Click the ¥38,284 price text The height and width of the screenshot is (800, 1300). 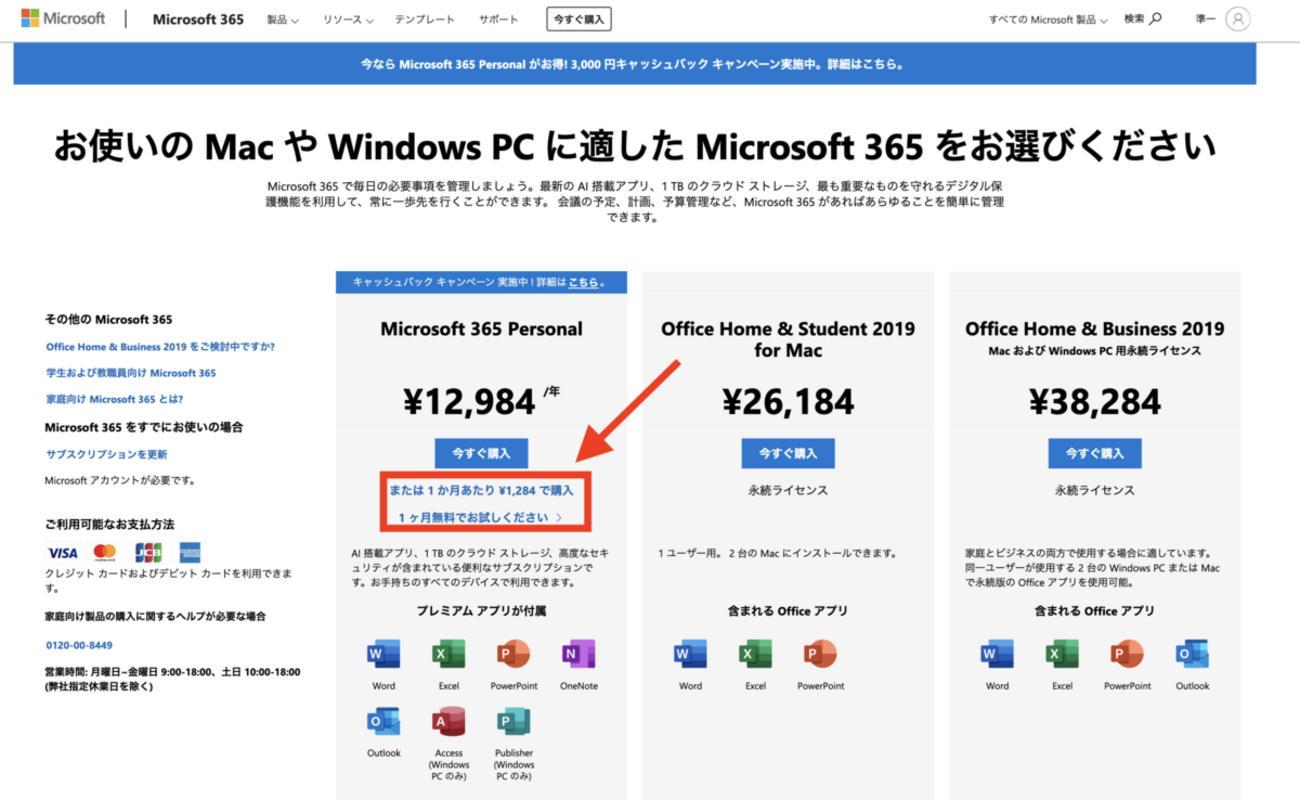tap(1095, 402)
